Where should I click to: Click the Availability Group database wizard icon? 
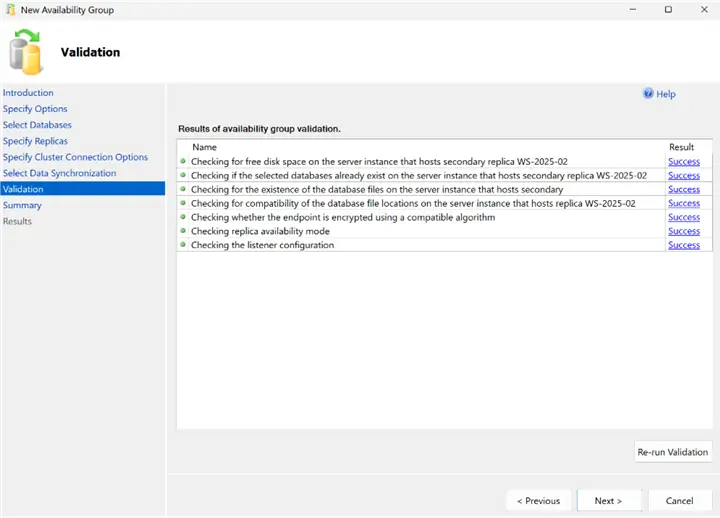coord(26,51)
